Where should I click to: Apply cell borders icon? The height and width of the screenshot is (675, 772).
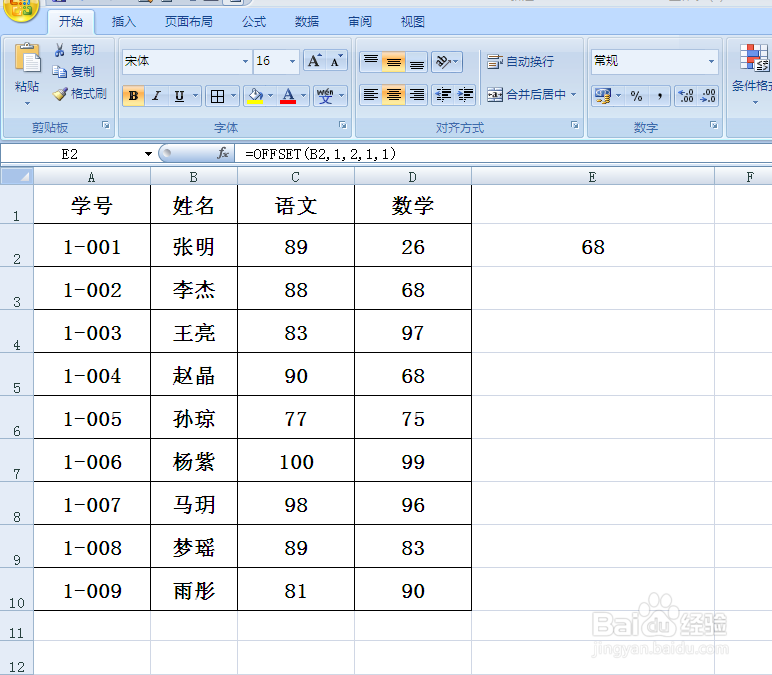(217, 96)
